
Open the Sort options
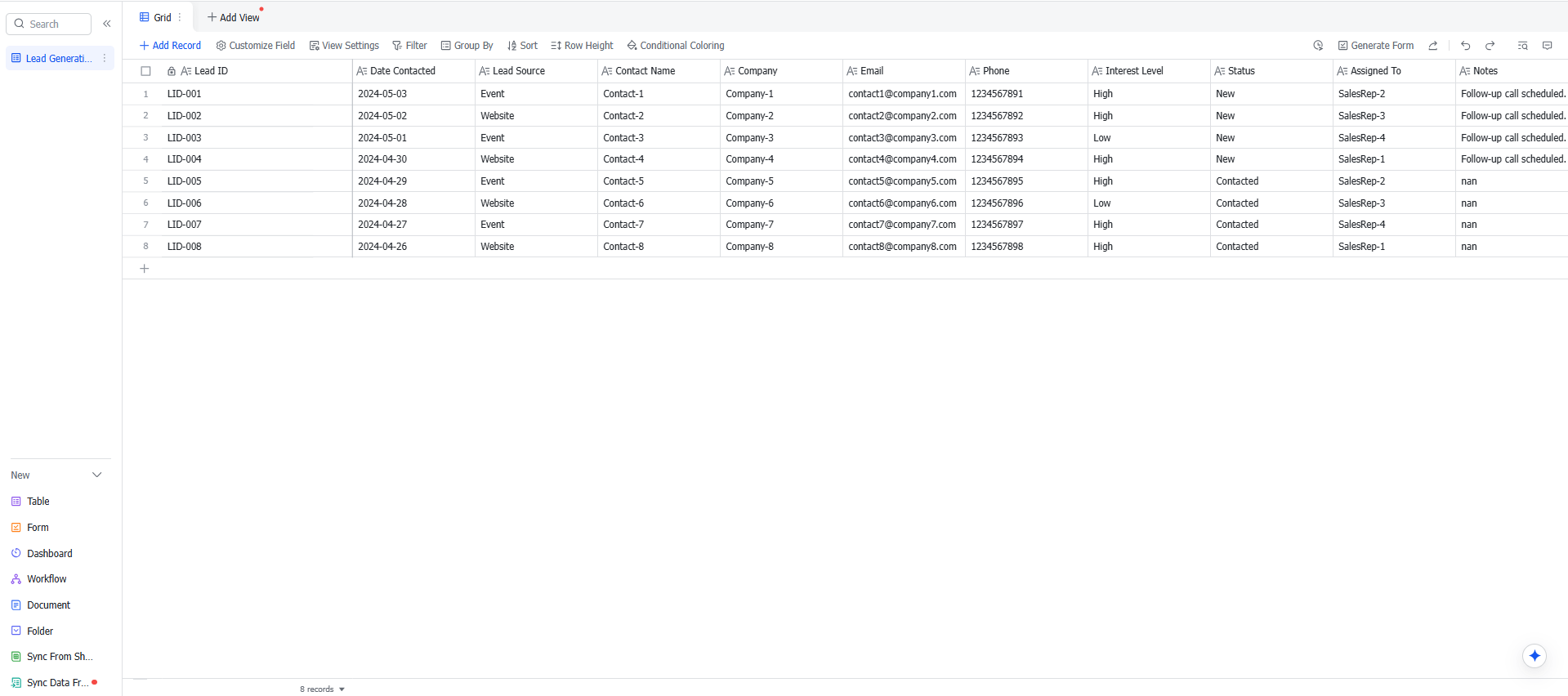pos(522,46)
